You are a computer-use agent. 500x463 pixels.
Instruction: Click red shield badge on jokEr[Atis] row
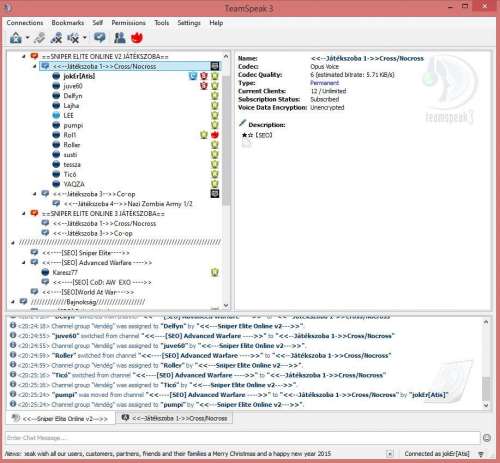tap(204, 76)
